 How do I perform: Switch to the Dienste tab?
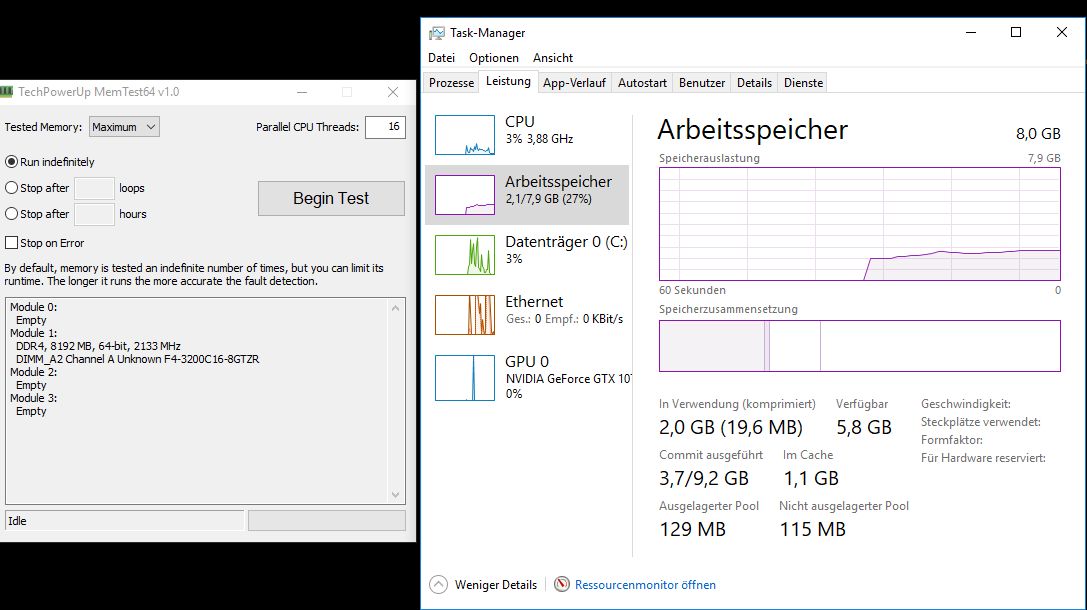pos(803,82)
